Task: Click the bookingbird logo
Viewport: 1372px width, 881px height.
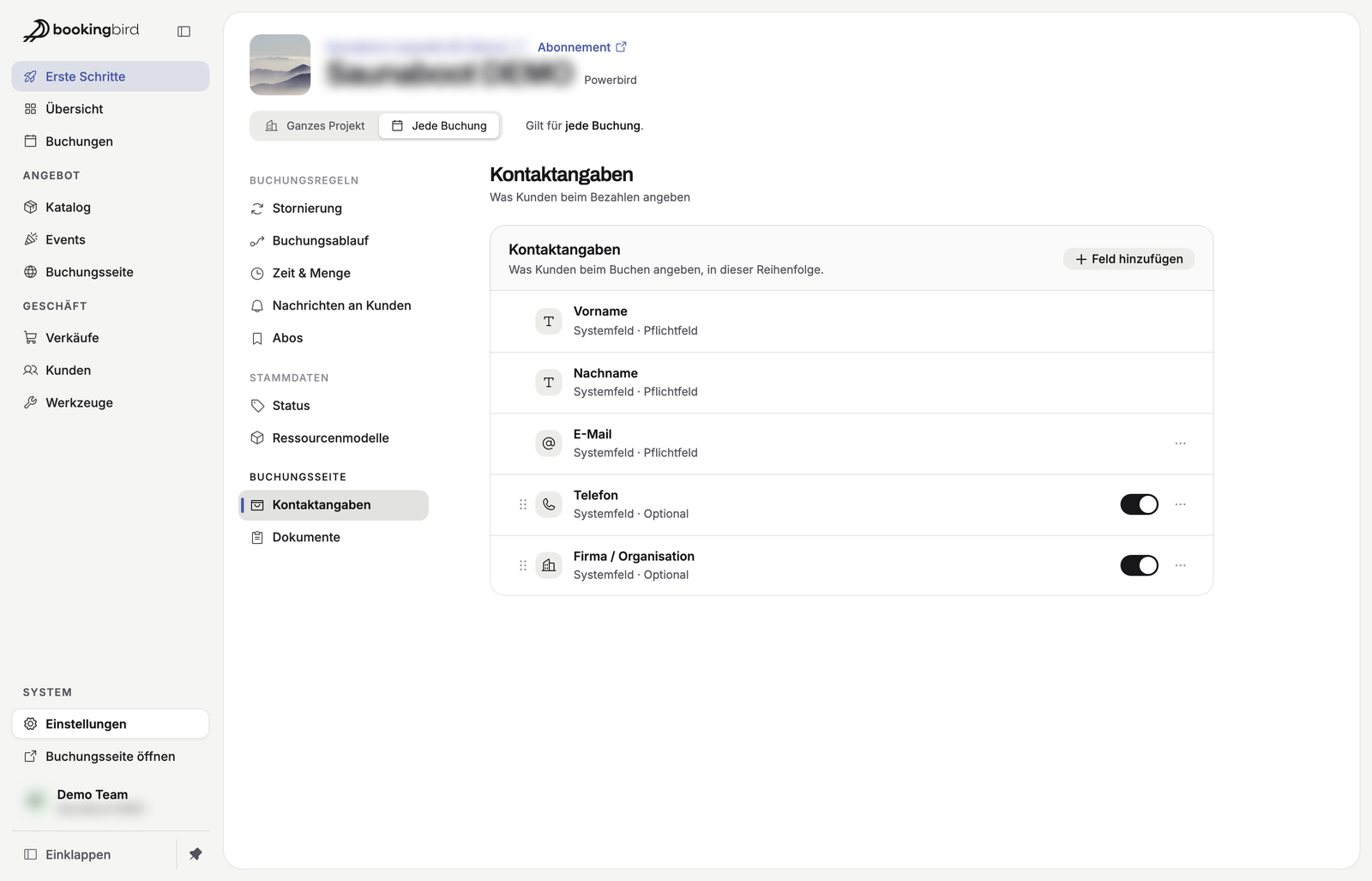Action: pyautogui.click(x=81, y=30)
